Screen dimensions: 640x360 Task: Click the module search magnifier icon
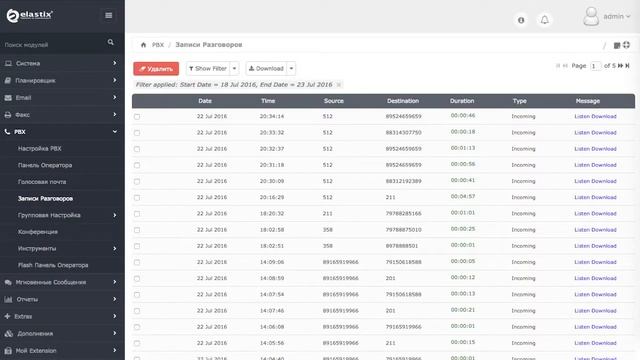tap(111, 42)
